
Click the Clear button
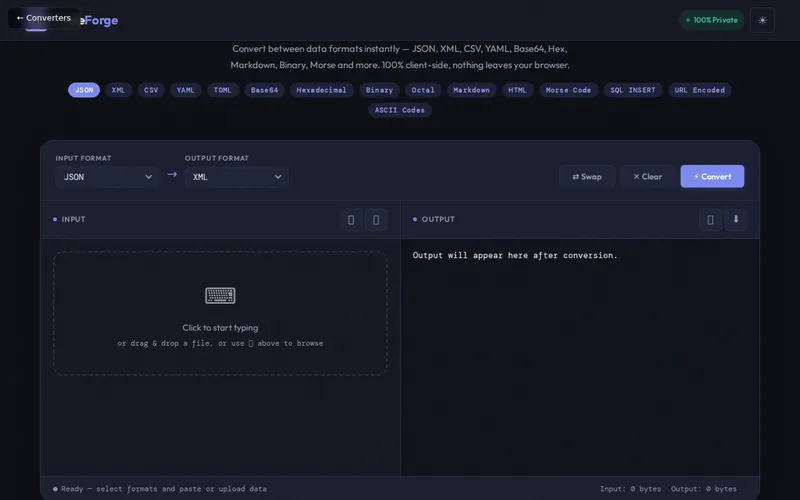tap(647, 177)
